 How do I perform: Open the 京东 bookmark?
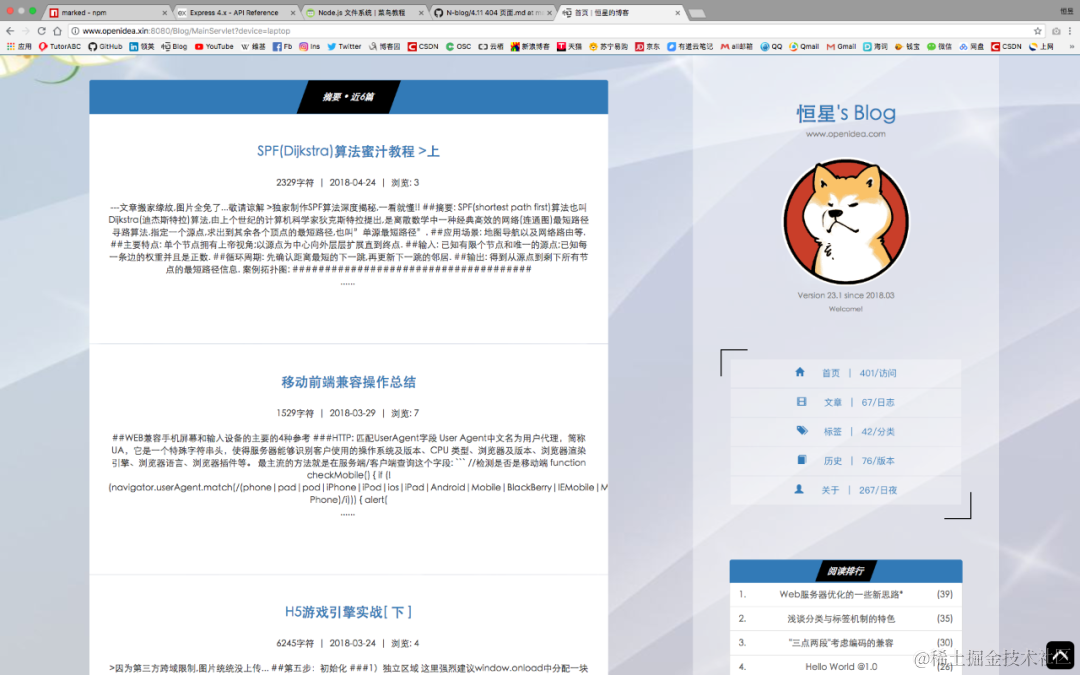tap(647, 47)
